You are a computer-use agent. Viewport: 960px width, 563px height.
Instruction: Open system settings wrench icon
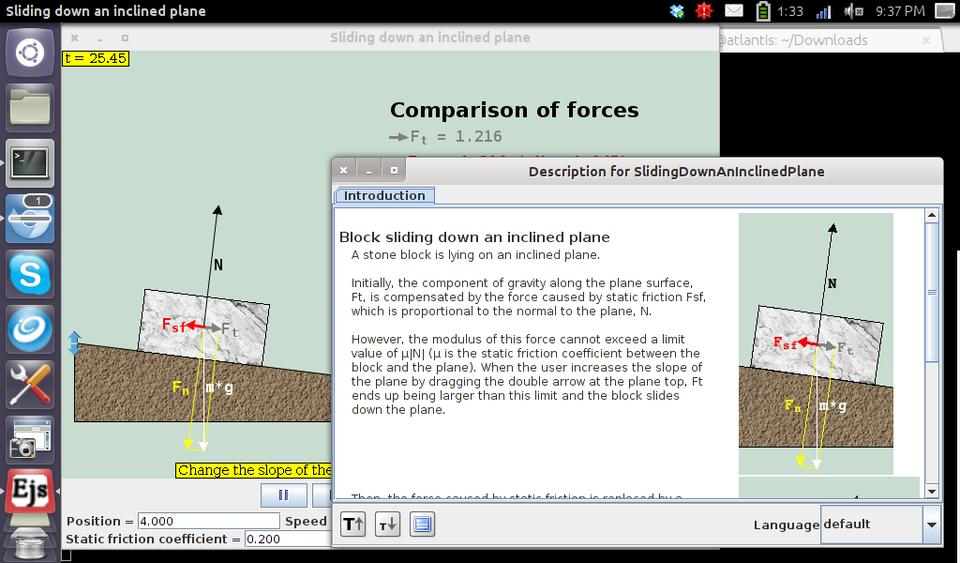tap(30, 382)
